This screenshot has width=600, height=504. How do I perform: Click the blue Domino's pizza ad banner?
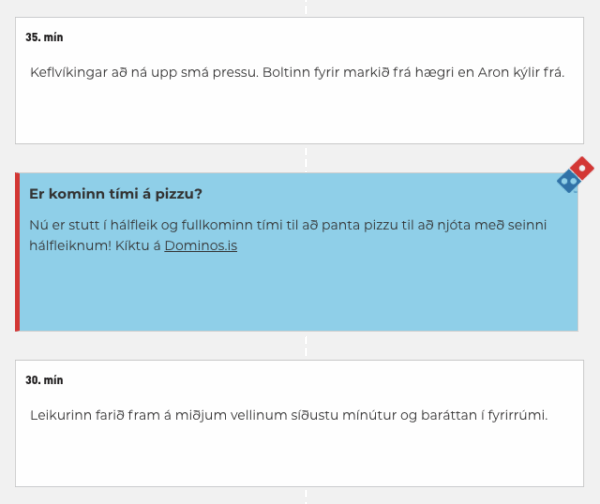[298, 252]
